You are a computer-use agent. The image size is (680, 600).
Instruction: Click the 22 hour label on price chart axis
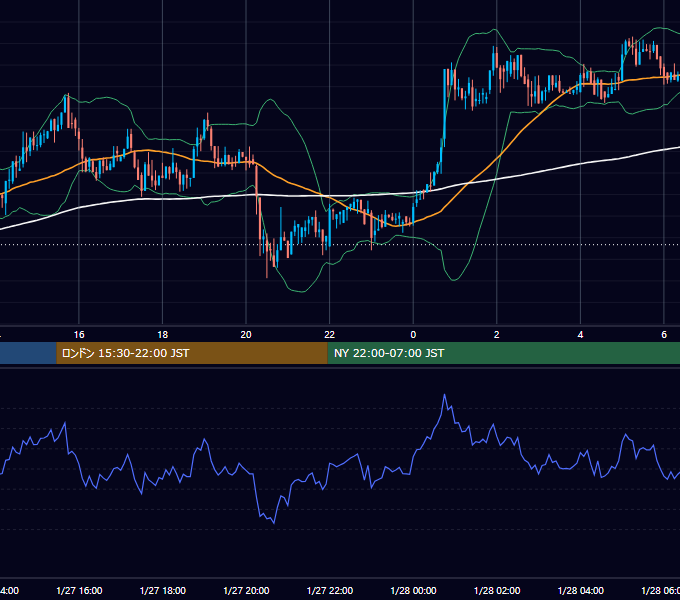pos(330,335)
